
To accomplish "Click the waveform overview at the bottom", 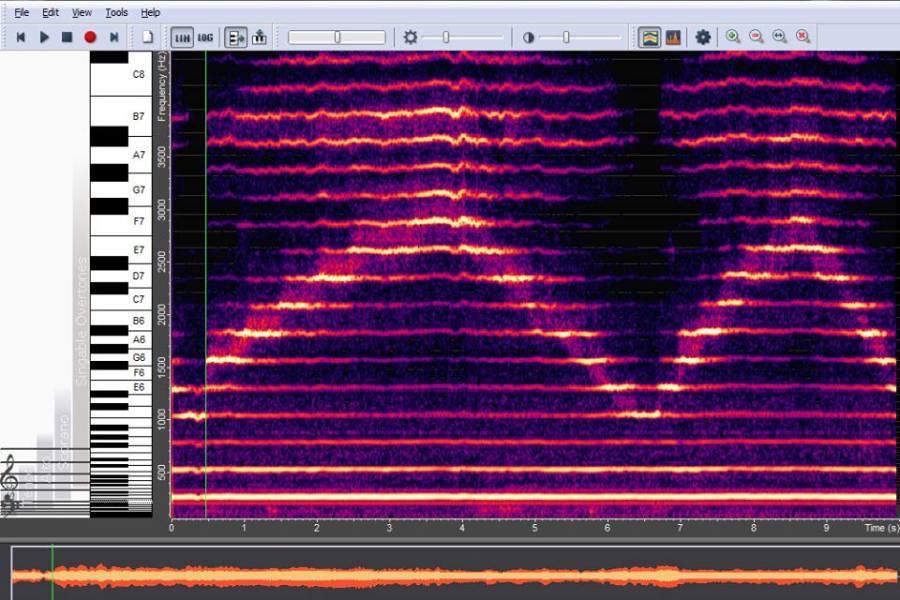I will [x=450, y=575].
